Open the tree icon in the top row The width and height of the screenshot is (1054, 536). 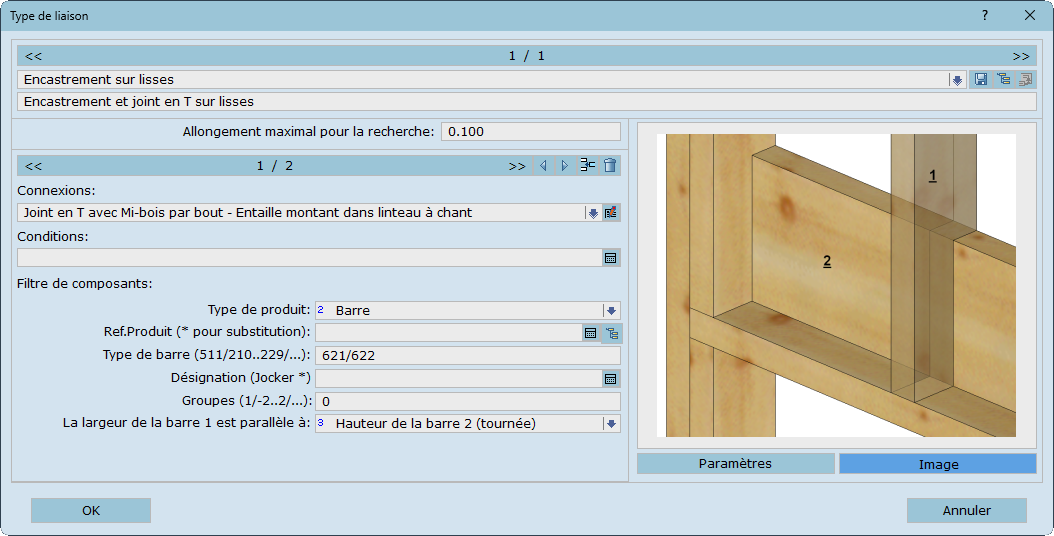click(x=1003, y=79)
